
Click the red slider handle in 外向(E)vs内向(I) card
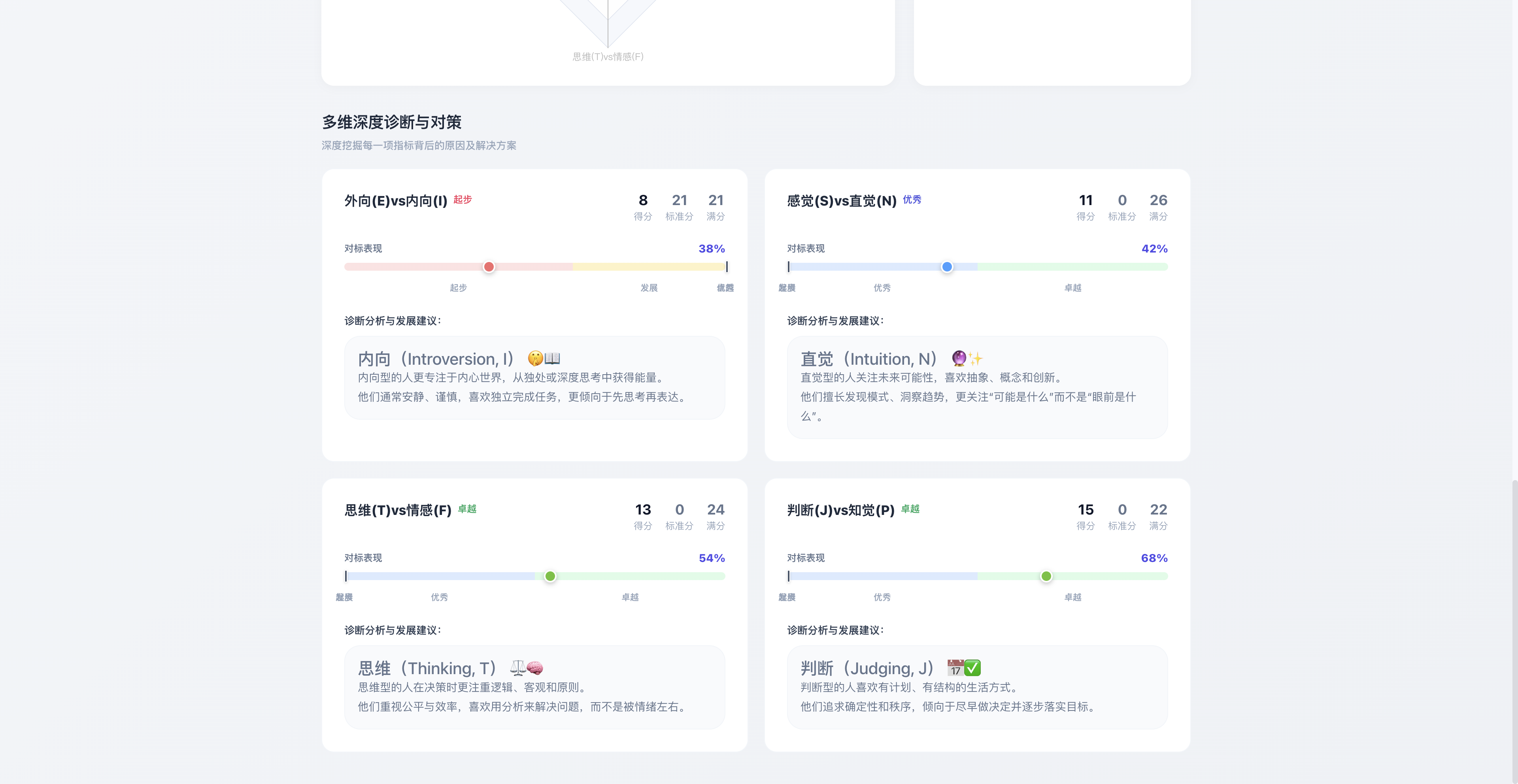click(x=489, y=267)
